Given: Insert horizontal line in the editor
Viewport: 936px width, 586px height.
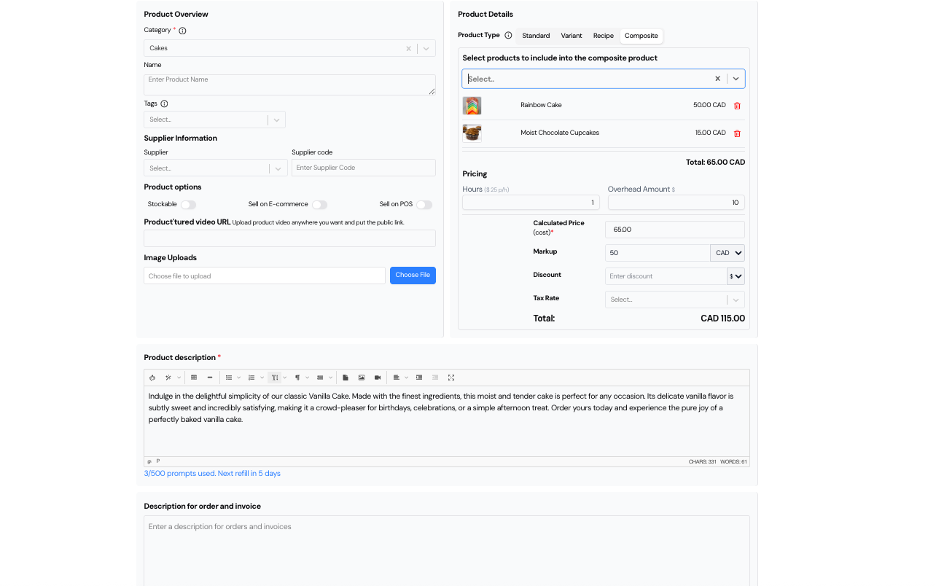Looking at the screenshot, I should [209, 377].
